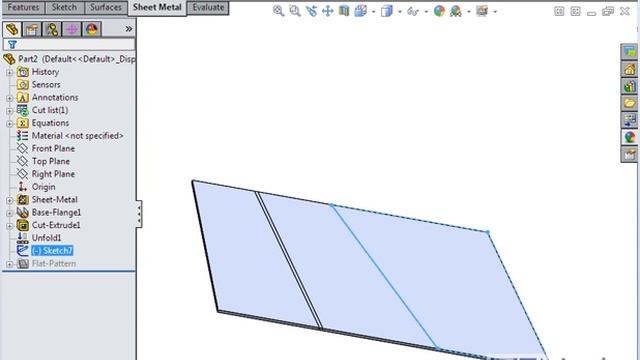The width and height of the screenshot is (640, 360).
Task: Open the Apply Scene dropdown arrow
Action: pyautogui.click(x=469, y=11)
